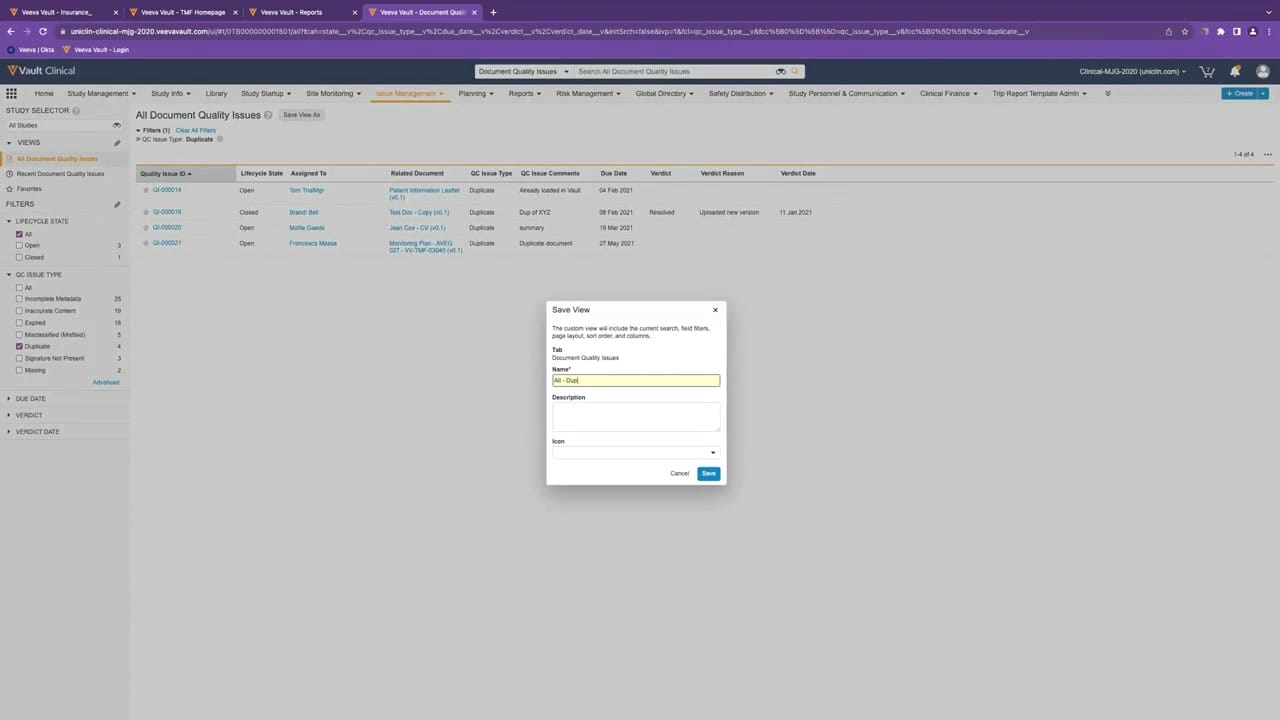Open the Clinical Finance menu
The height and width of the screenshot is (720, 1280).
949,93
